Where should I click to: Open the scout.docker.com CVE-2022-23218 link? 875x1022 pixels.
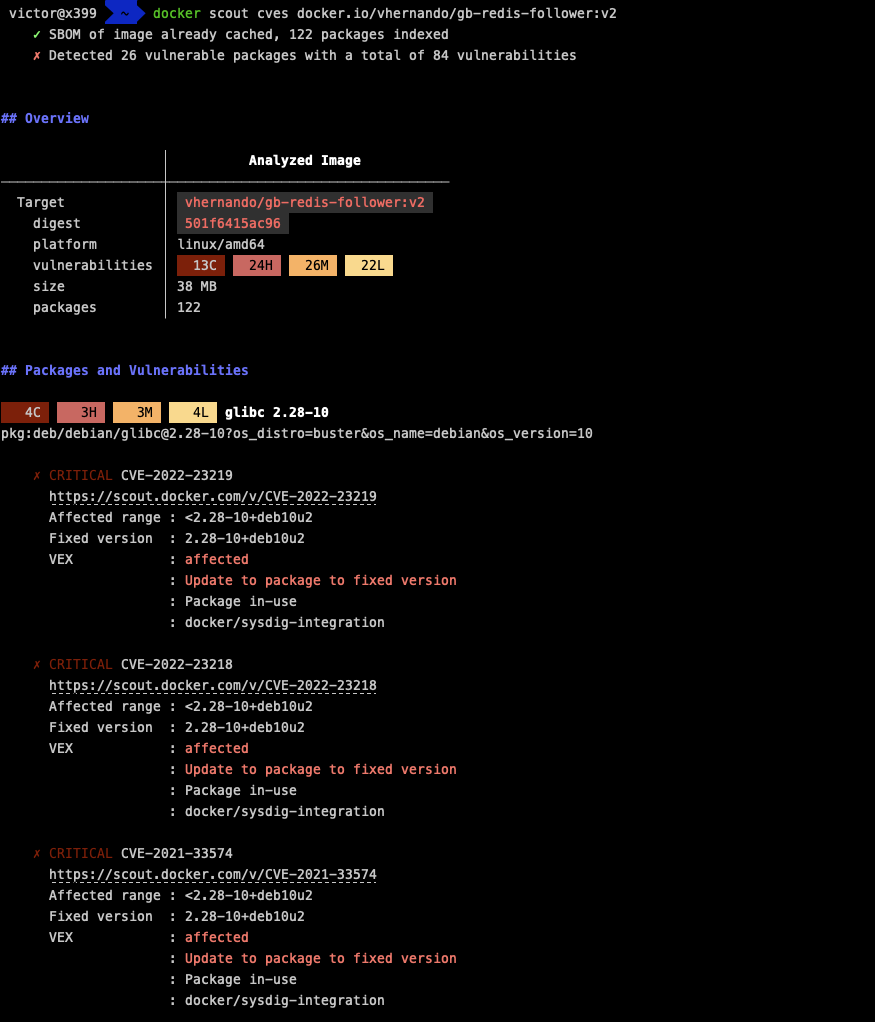212,685
